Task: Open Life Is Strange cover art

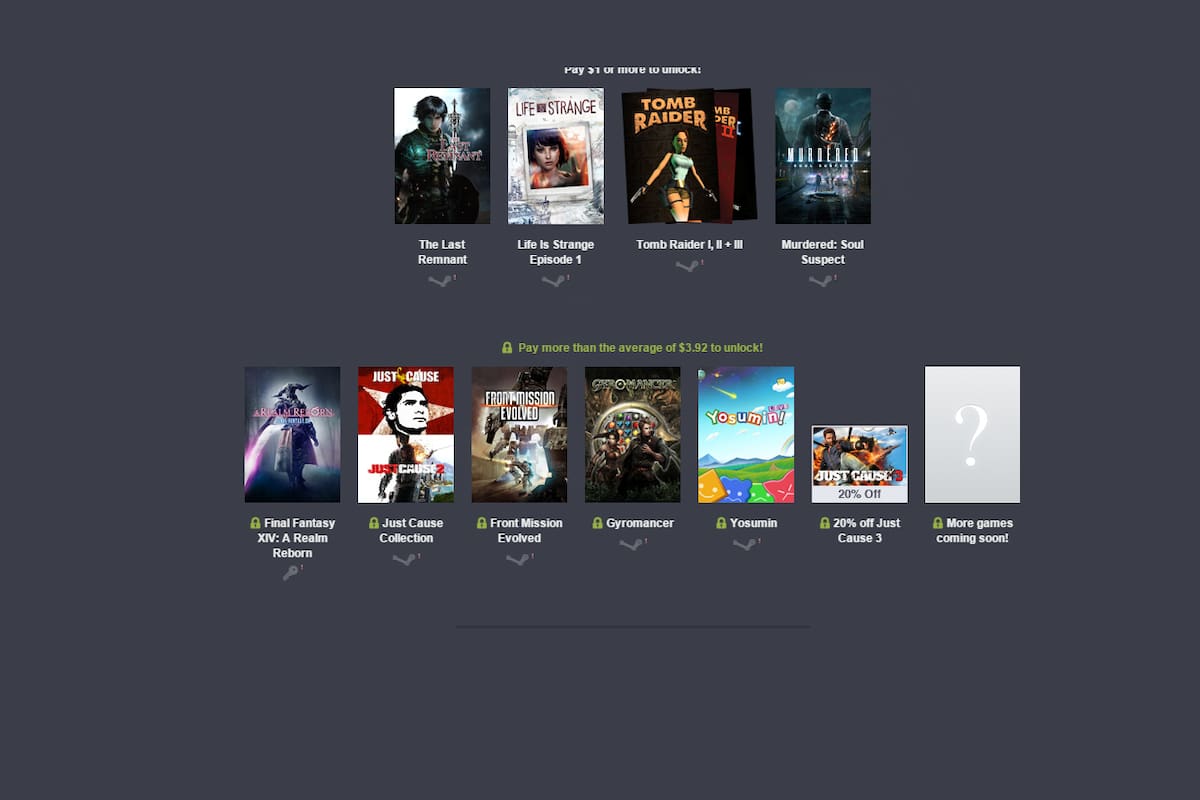Action: pos(556,156)
